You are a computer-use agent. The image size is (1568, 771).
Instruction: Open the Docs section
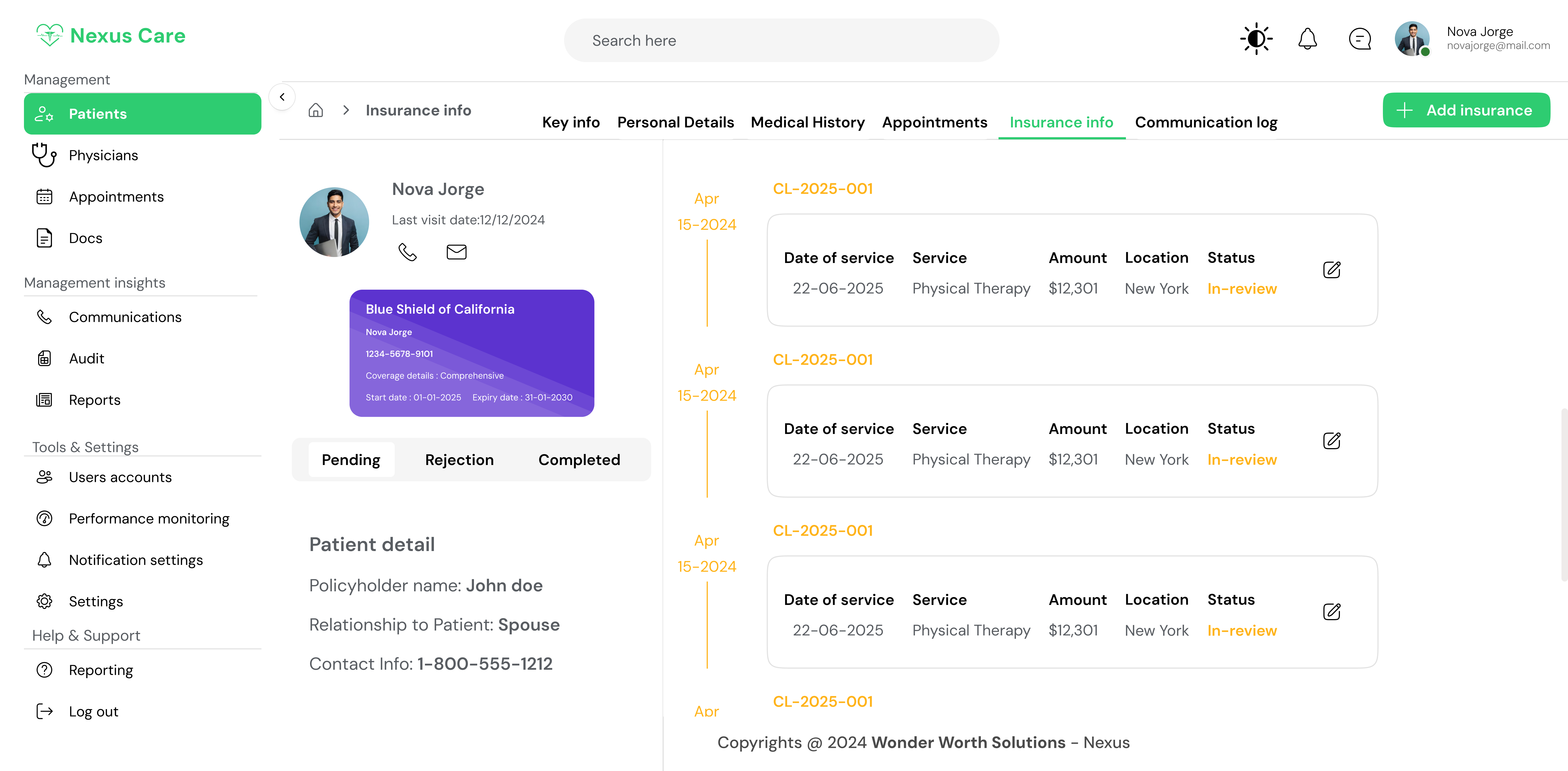85,238
